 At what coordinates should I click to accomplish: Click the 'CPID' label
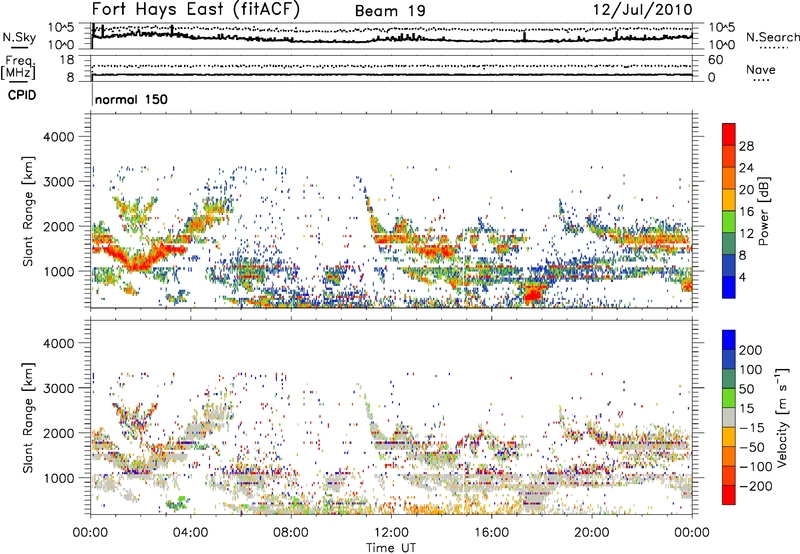21,95
